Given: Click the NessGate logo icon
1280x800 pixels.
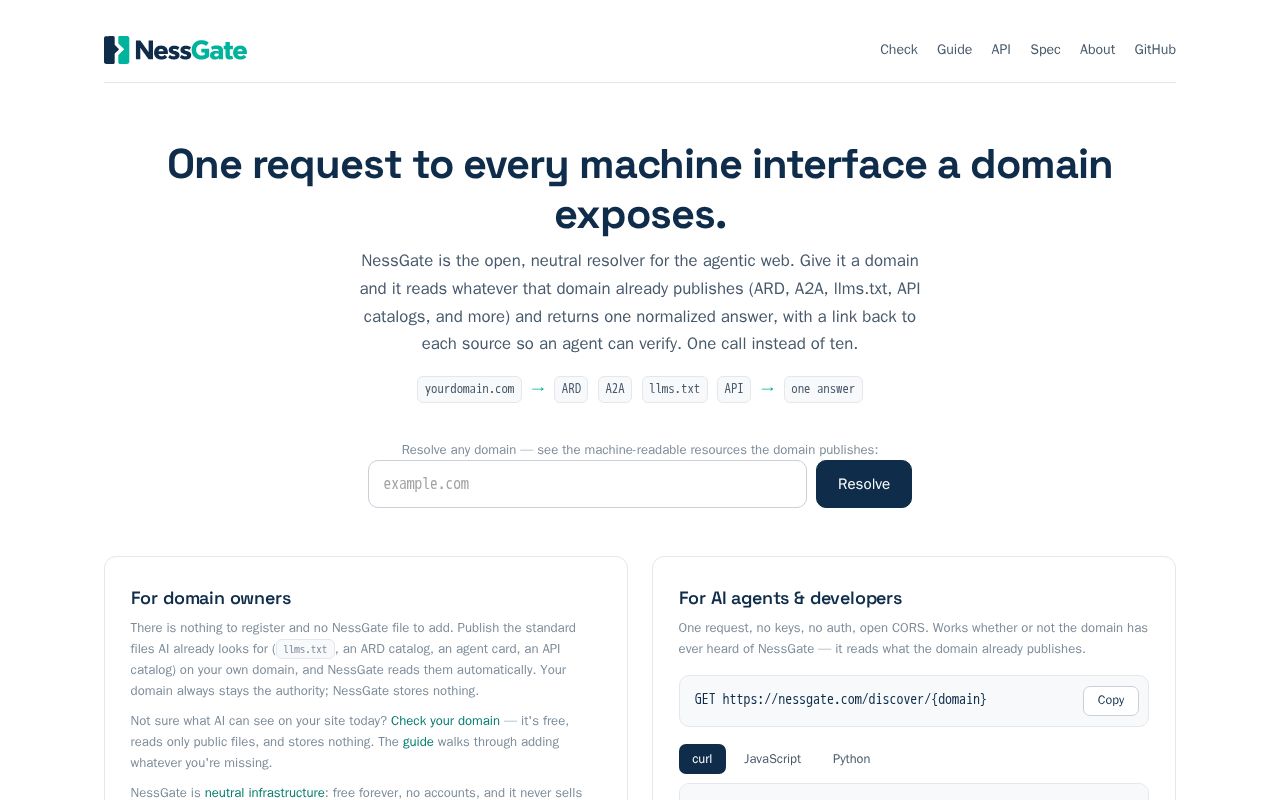Looking at the screenshot, I should [x=117, y=50].
